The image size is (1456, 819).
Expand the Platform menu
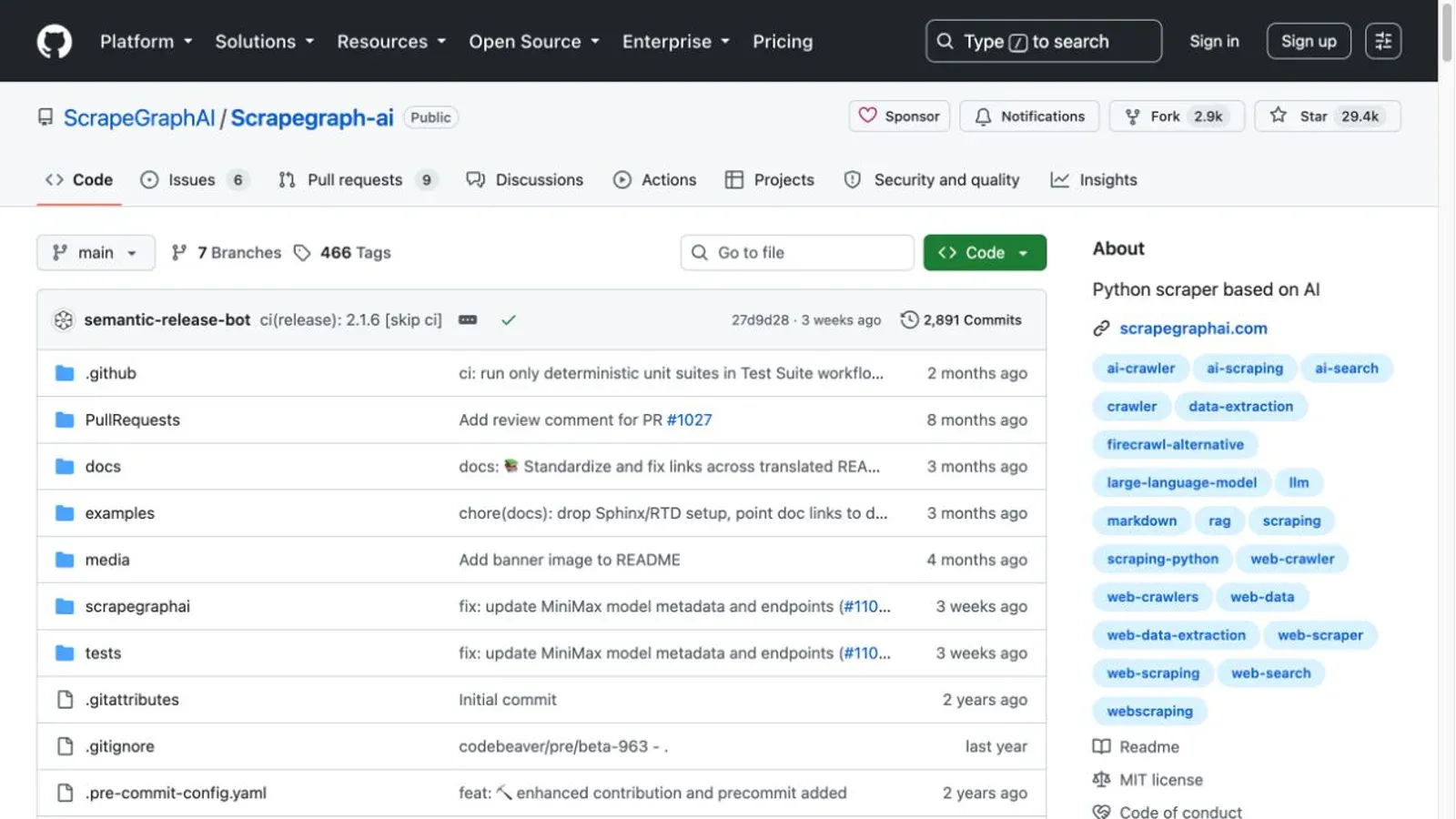click(146, 41)
